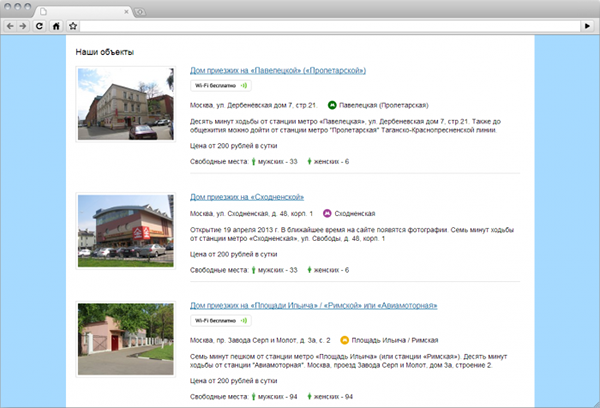Viewport: 600px width, 408px height.
Task: Click the Wi-Fi бесплатно badge under the Павелецкой listing
Action: 221,85
